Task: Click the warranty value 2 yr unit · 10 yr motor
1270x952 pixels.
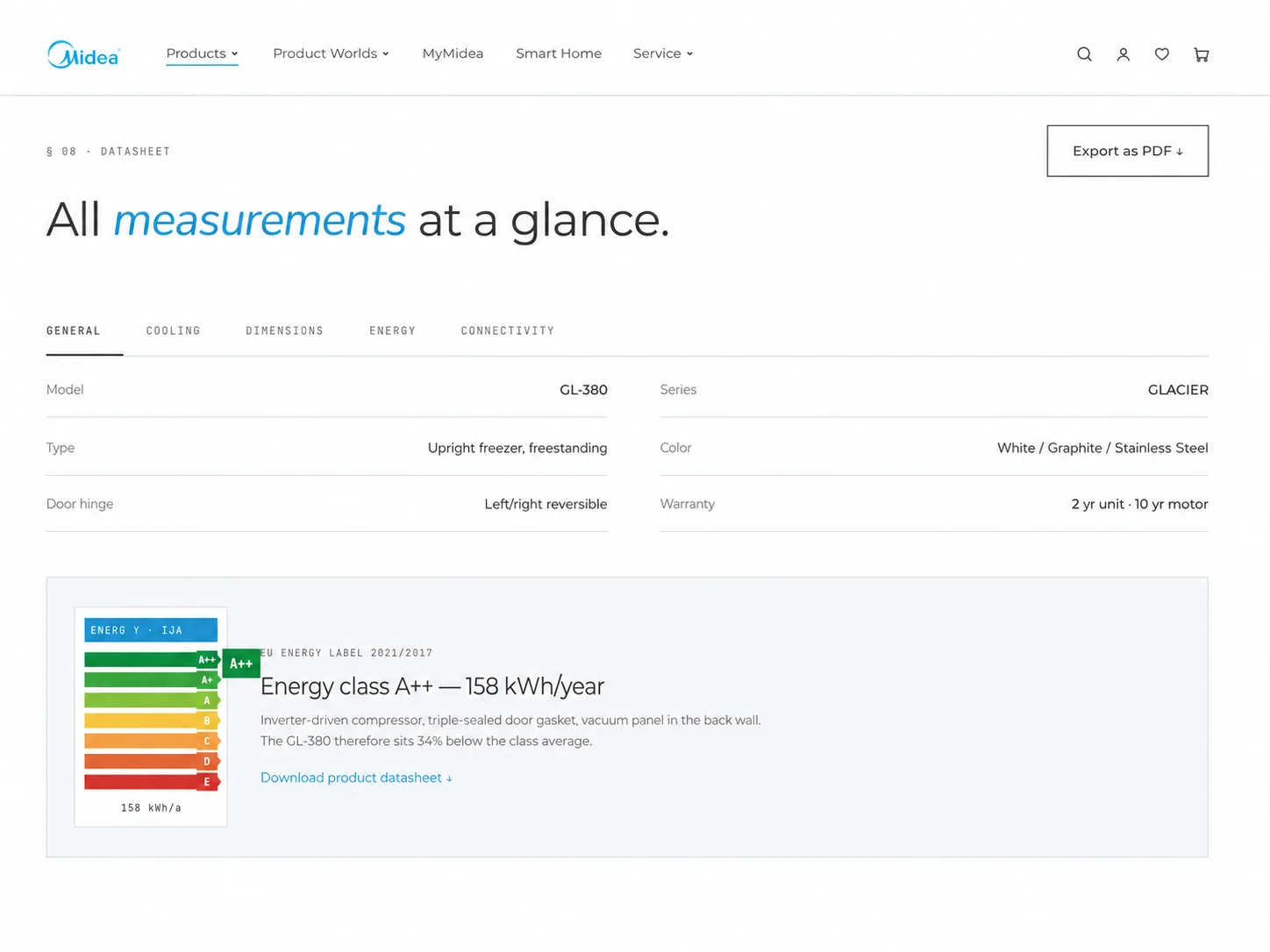Action: [1139, 504]
